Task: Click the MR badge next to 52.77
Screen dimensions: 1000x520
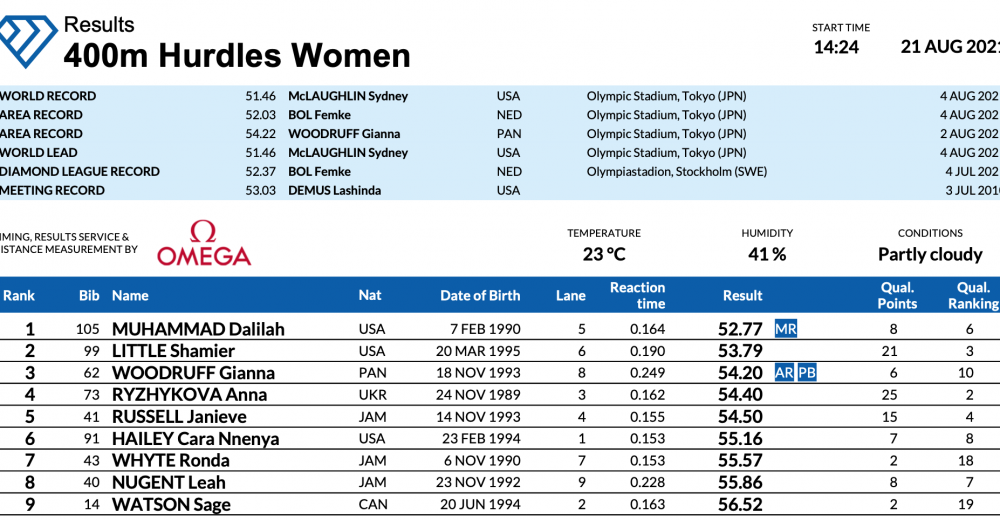Action: tap(786, 329)
